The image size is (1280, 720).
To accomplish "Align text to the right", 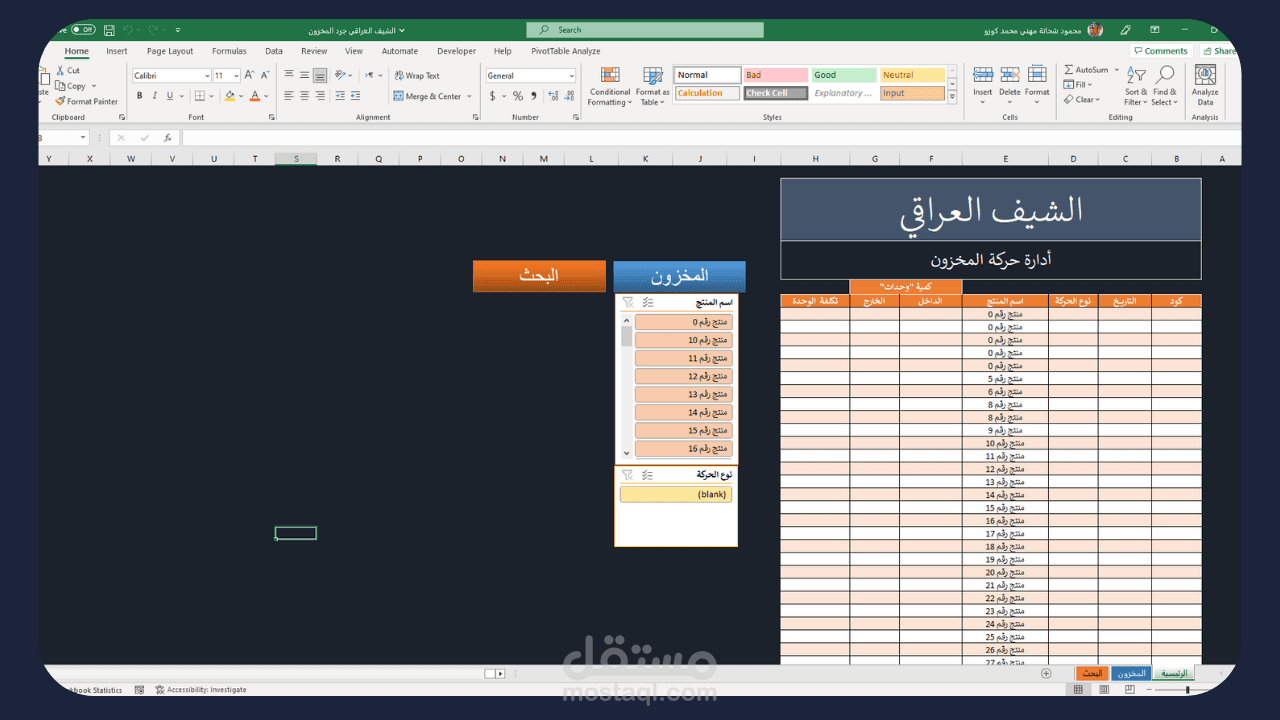I will click(320, 96).
